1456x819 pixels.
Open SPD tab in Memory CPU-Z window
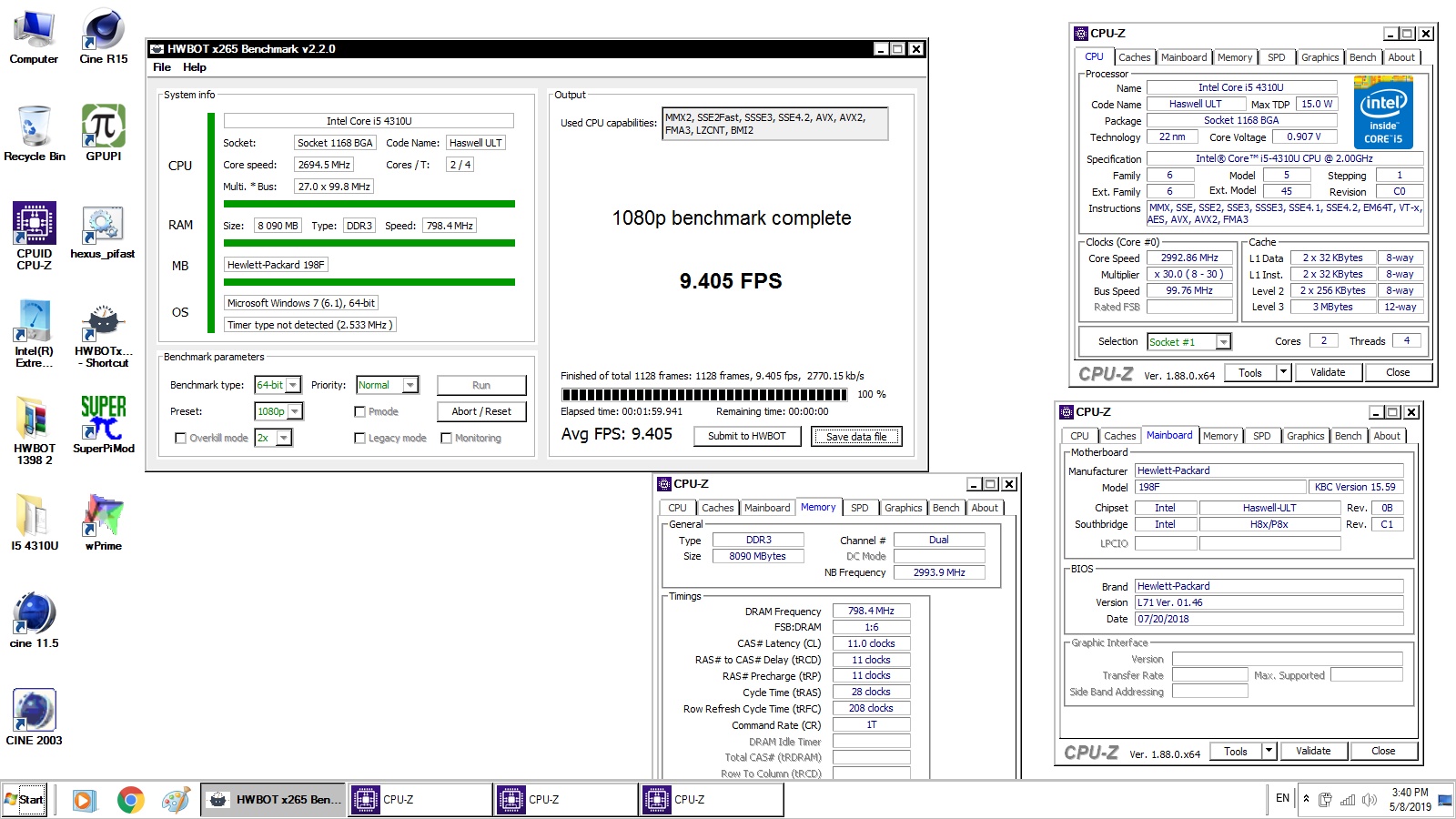[859, 508]
